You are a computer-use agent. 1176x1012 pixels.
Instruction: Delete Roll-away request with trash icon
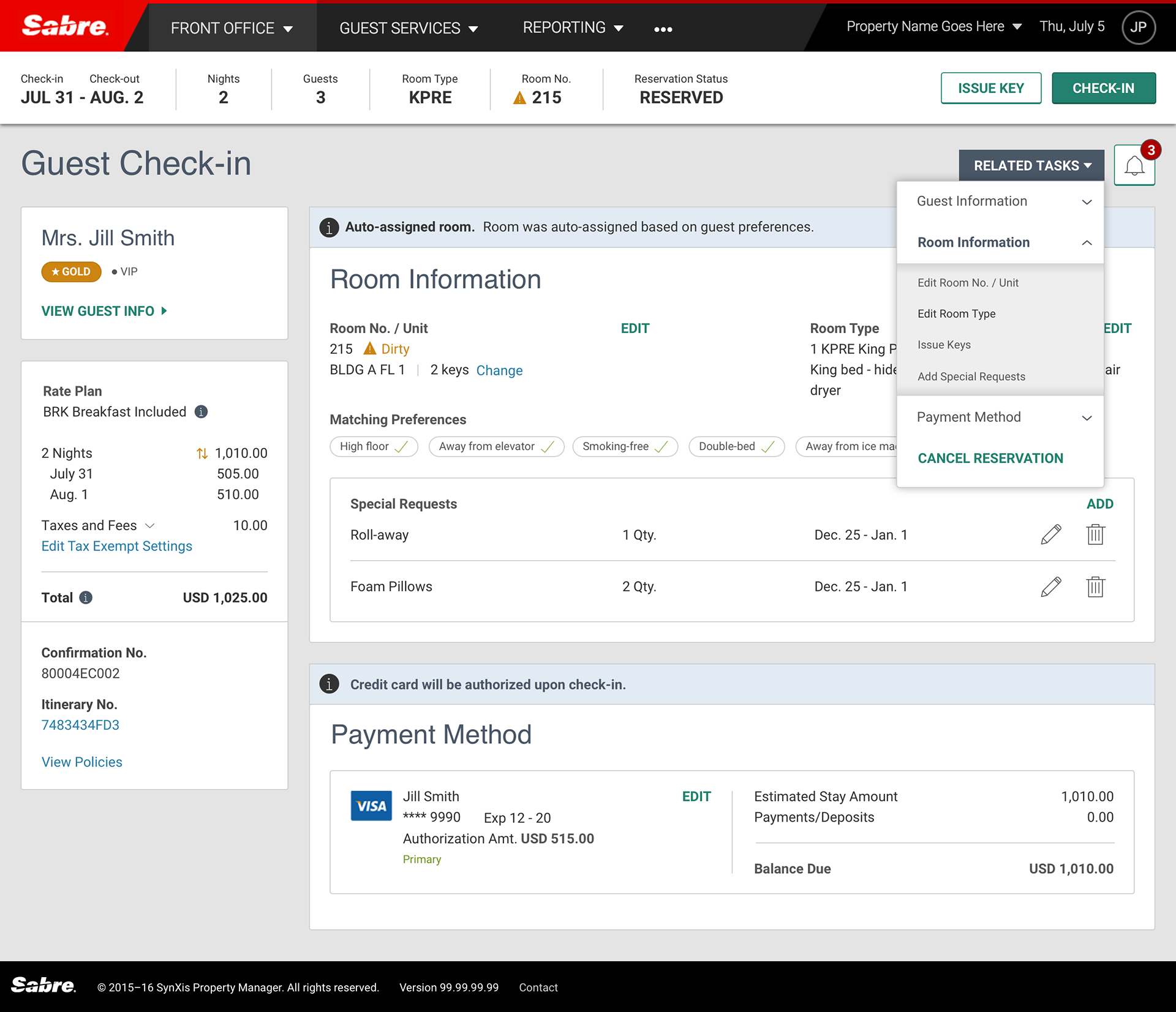(x=1095, y=534)
